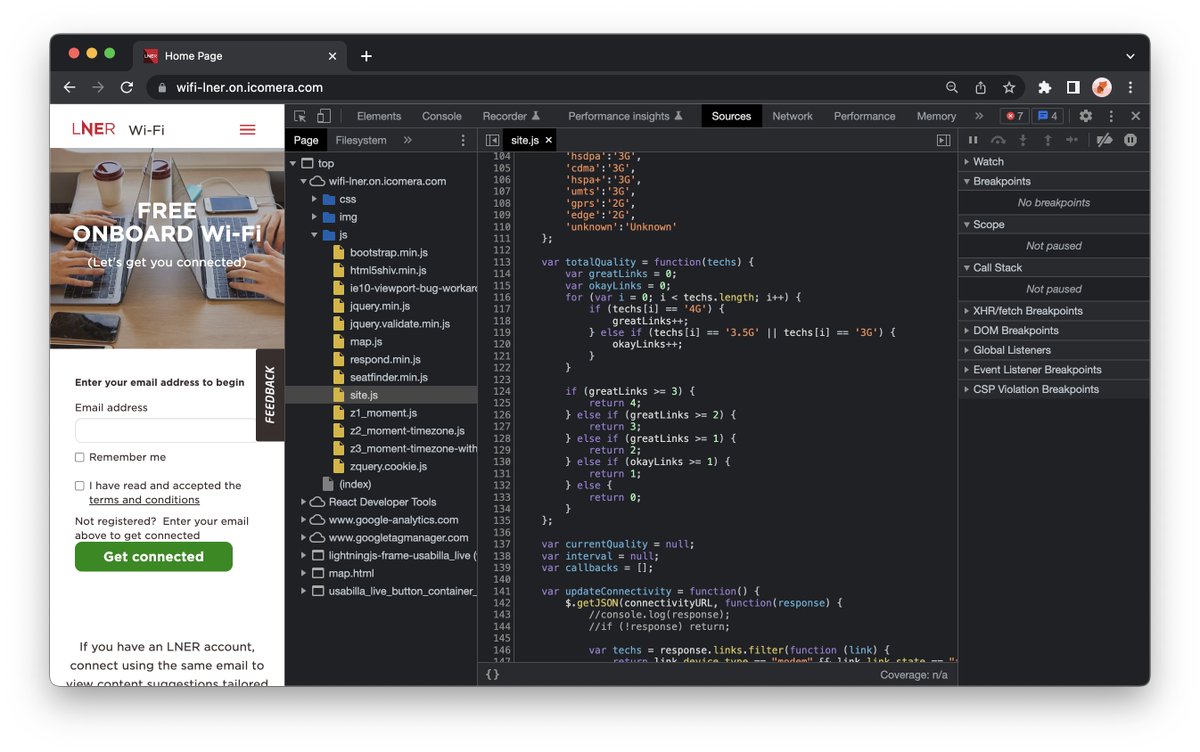Screen dimensions: 1200x752
Task: Toggle the file navigator sidebar
Action: pyautogui.click(x=493, y=141)
